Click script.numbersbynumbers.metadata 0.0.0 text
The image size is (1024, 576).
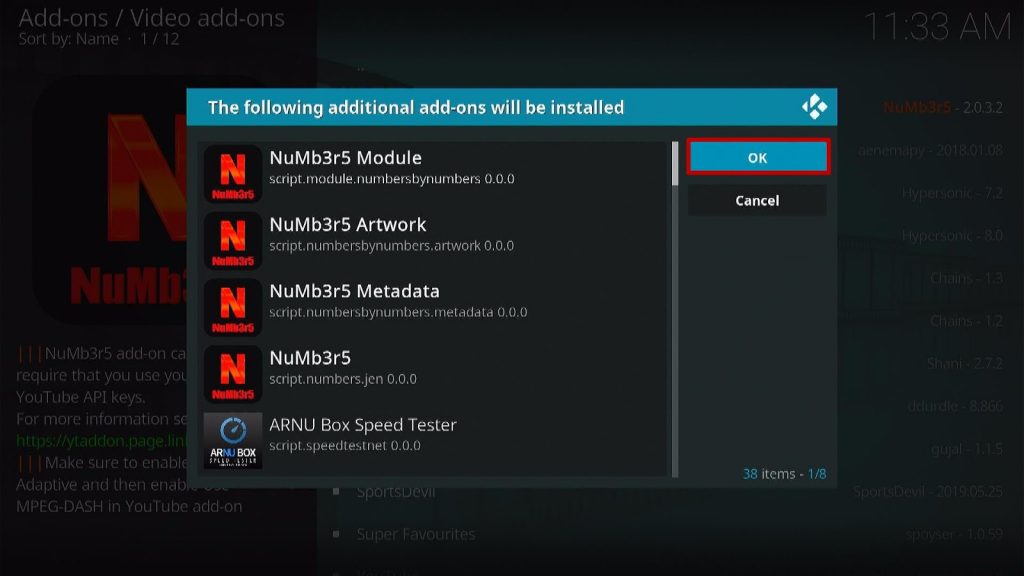(x=398, y=312)
